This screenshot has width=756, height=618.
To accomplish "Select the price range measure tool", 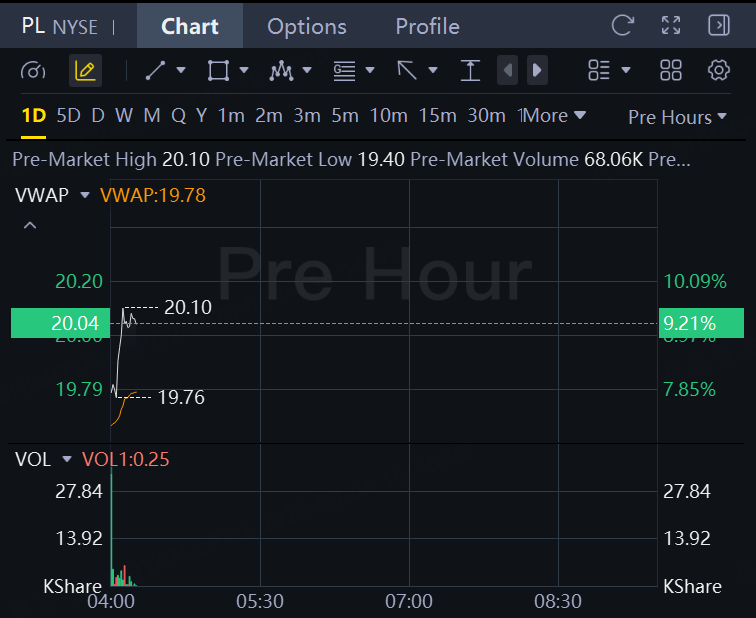I will tap(470, 70).
